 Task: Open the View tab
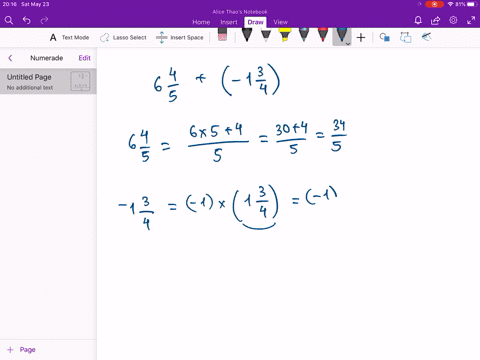[280, 22]
